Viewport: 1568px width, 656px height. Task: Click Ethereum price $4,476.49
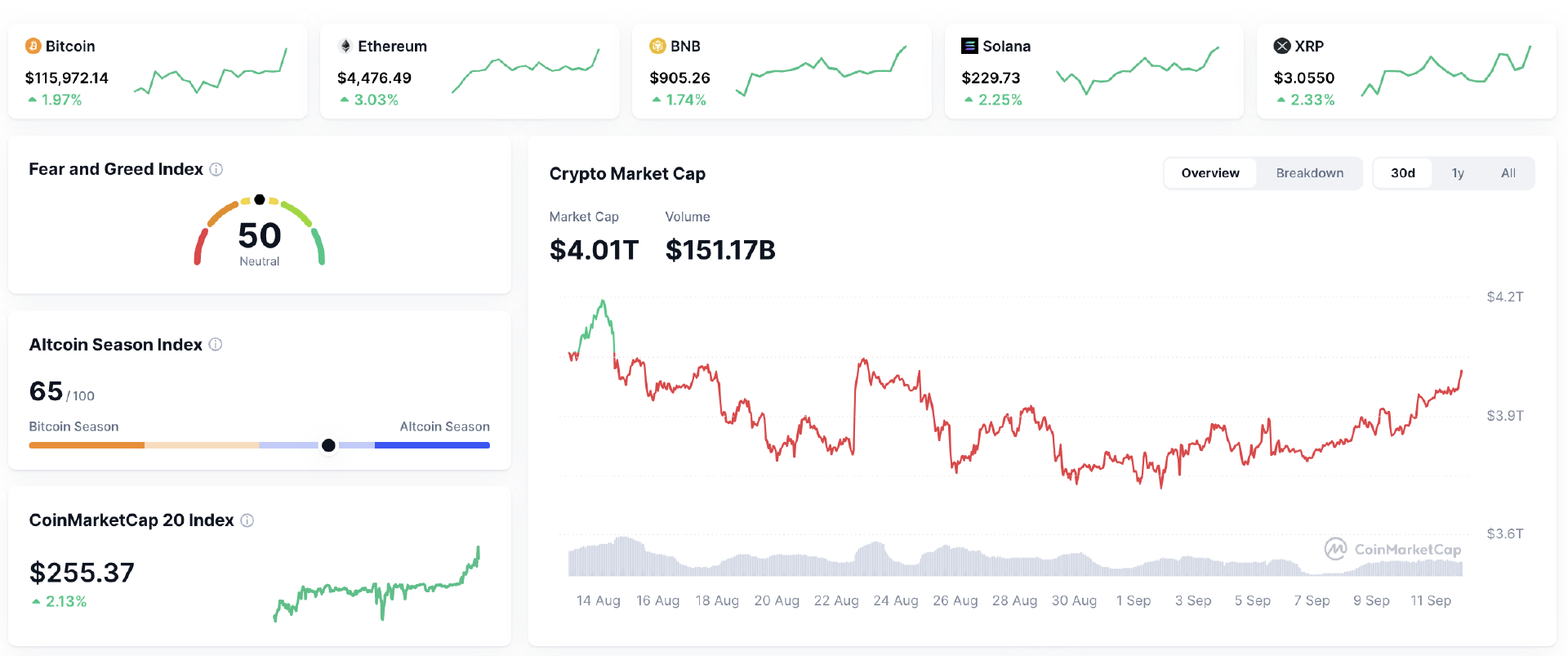tap(374, 78)
